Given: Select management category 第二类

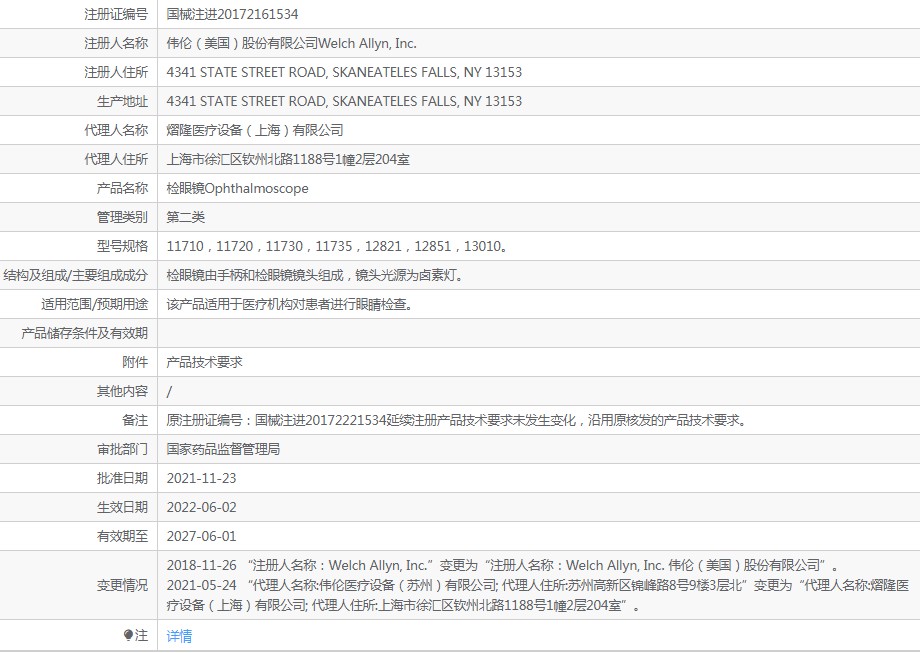Looking at the screenshot, I should [186, 218].
